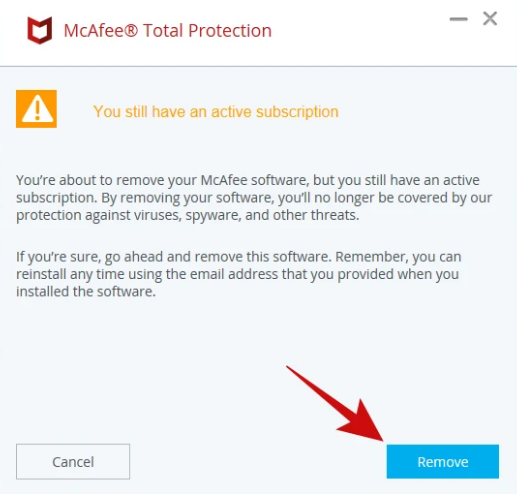
Task: Confirm uninstall with the blue Remove button
Action: pyautogui.click(x=442, y=461)
